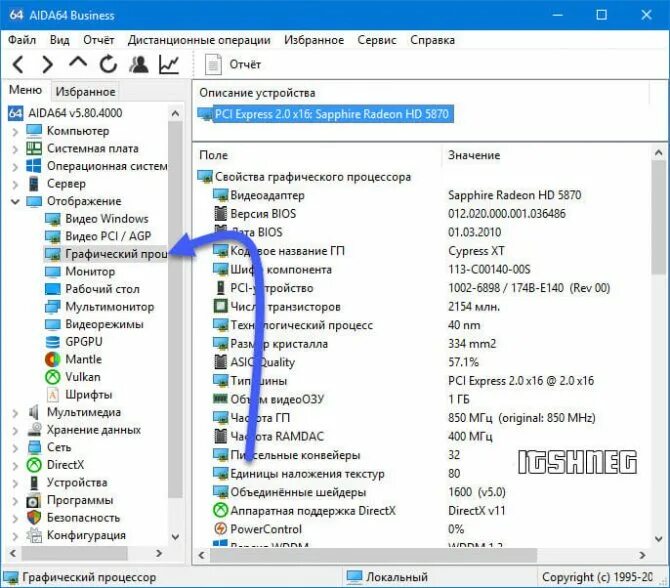The image size is (670, 588).
Task: Expand the Сеть tree node
Action: click(15, 447)
